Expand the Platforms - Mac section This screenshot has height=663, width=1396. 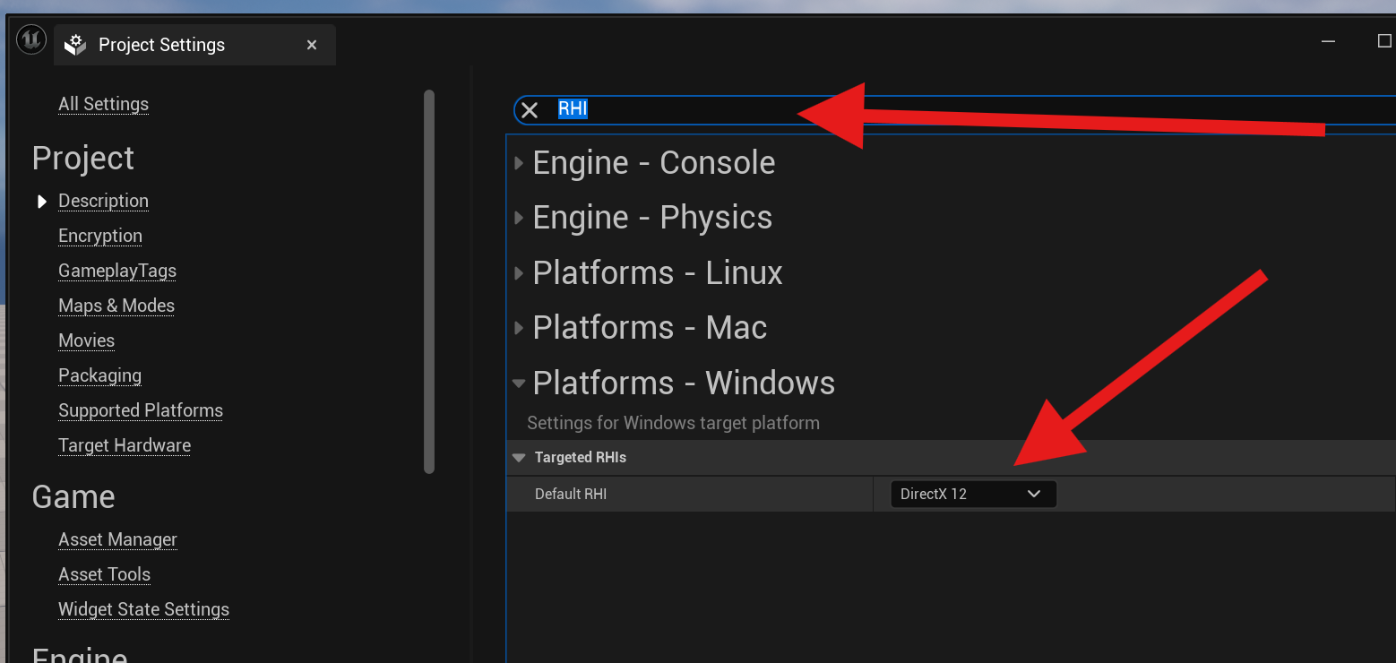519,328
